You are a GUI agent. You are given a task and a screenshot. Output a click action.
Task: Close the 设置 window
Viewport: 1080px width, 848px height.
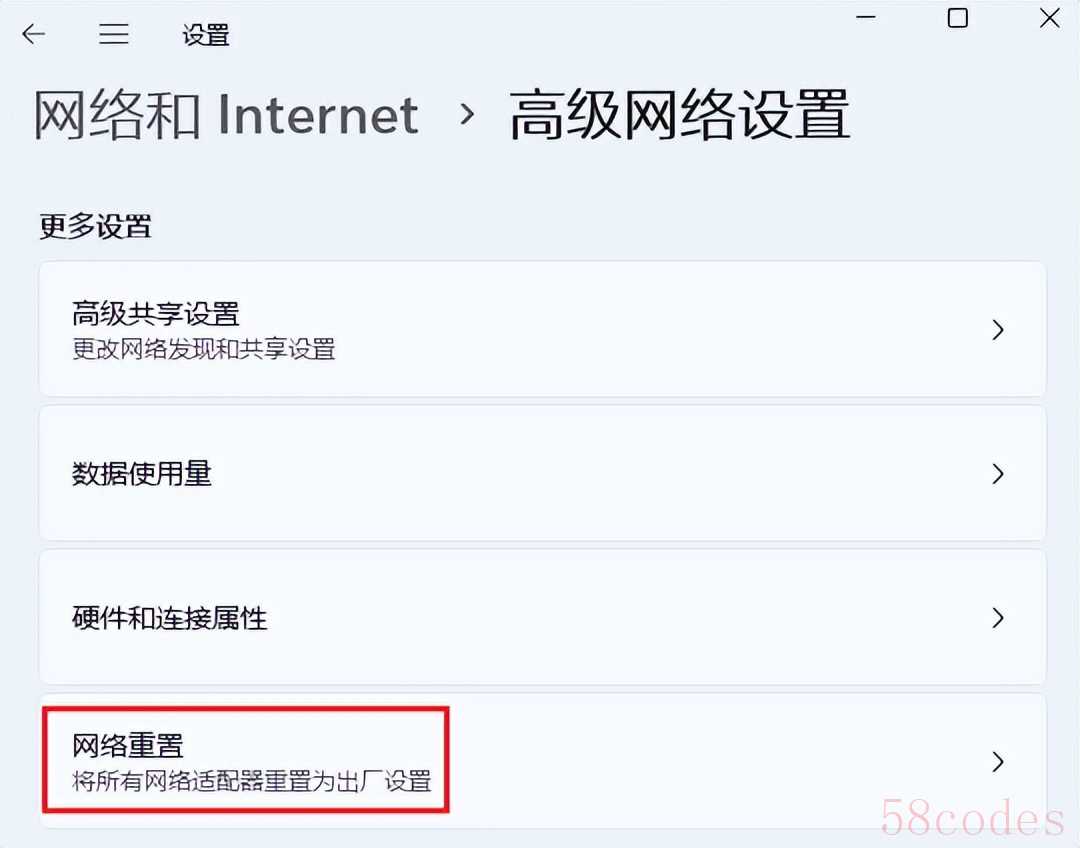[1049, 18]
